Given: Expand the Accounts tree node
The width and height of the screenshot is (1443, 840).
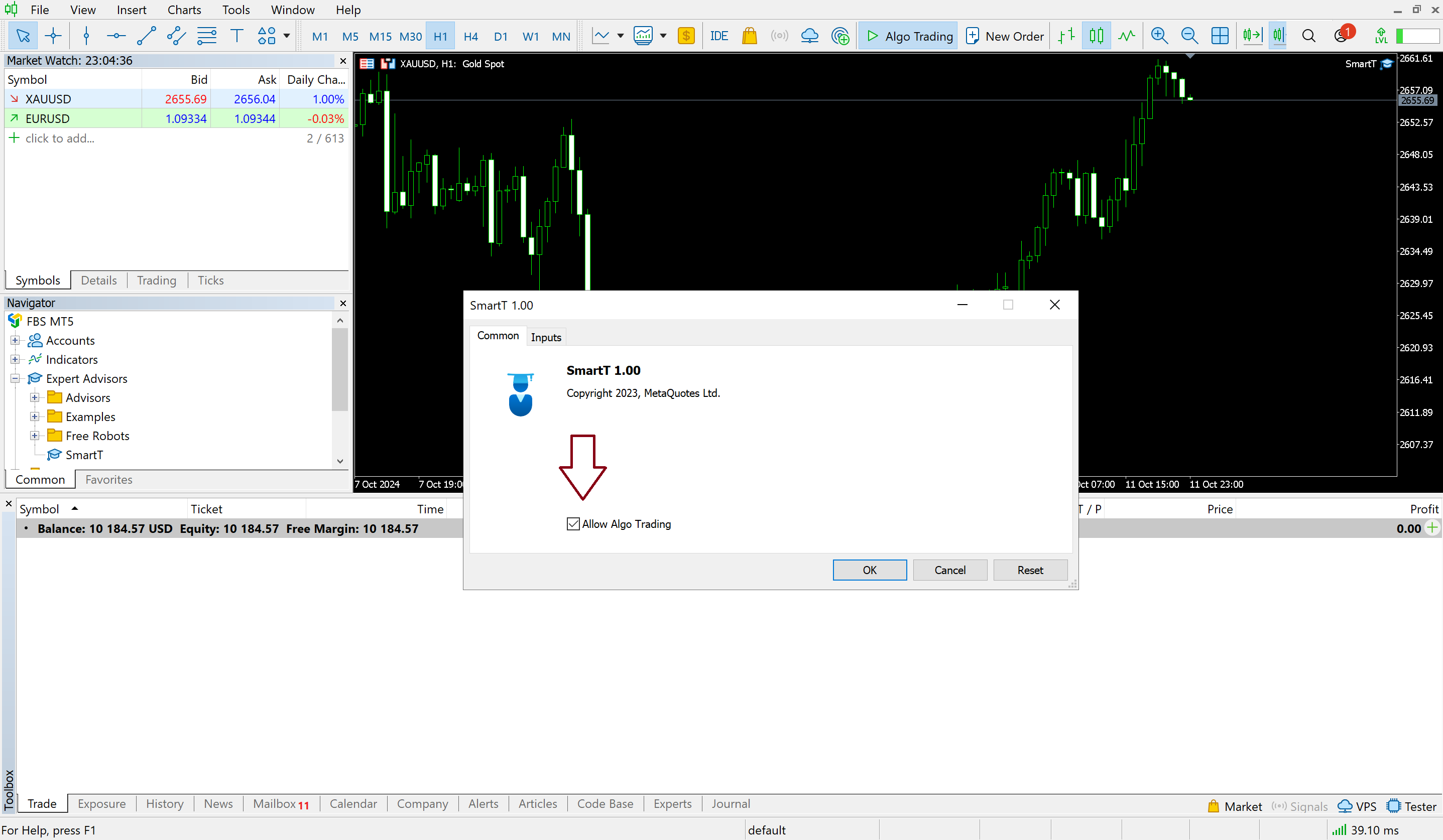Looking at the screenshot, I should click(x=15, y=340).
